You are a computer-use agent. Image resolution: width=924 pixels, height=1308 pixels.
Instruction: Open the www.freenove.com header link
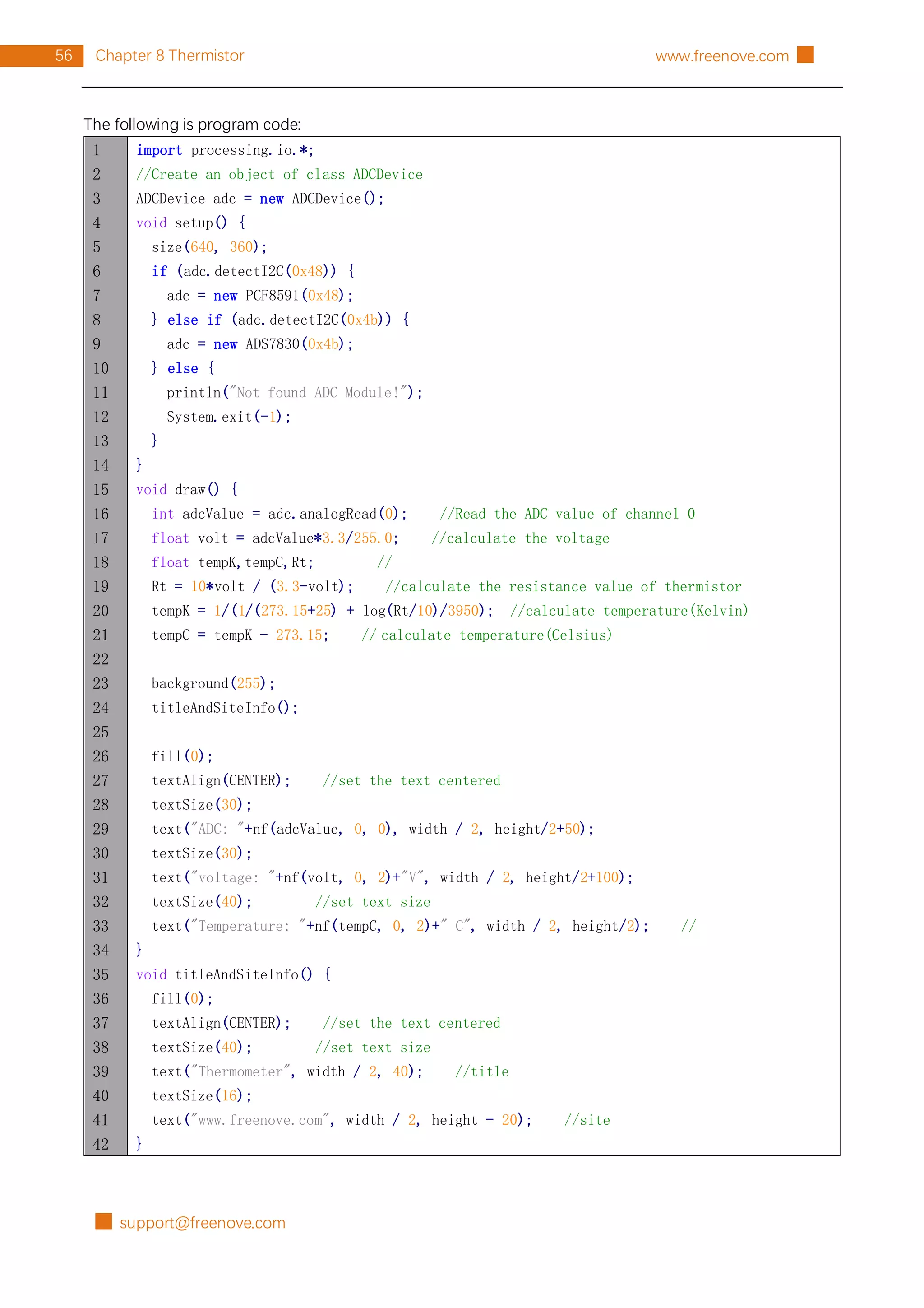[722, 56]
